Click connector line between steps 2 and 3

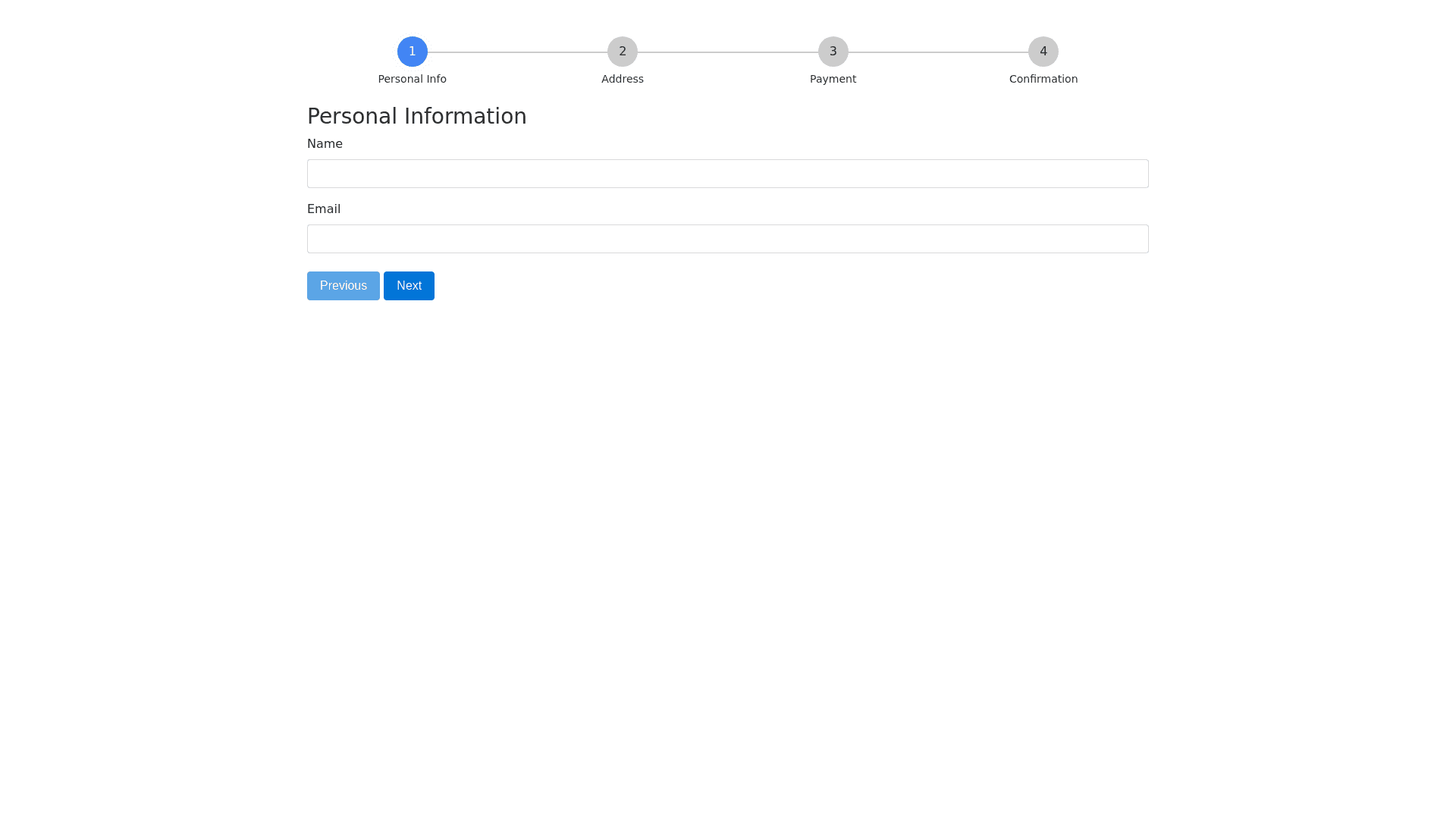[x=727, y=52]
